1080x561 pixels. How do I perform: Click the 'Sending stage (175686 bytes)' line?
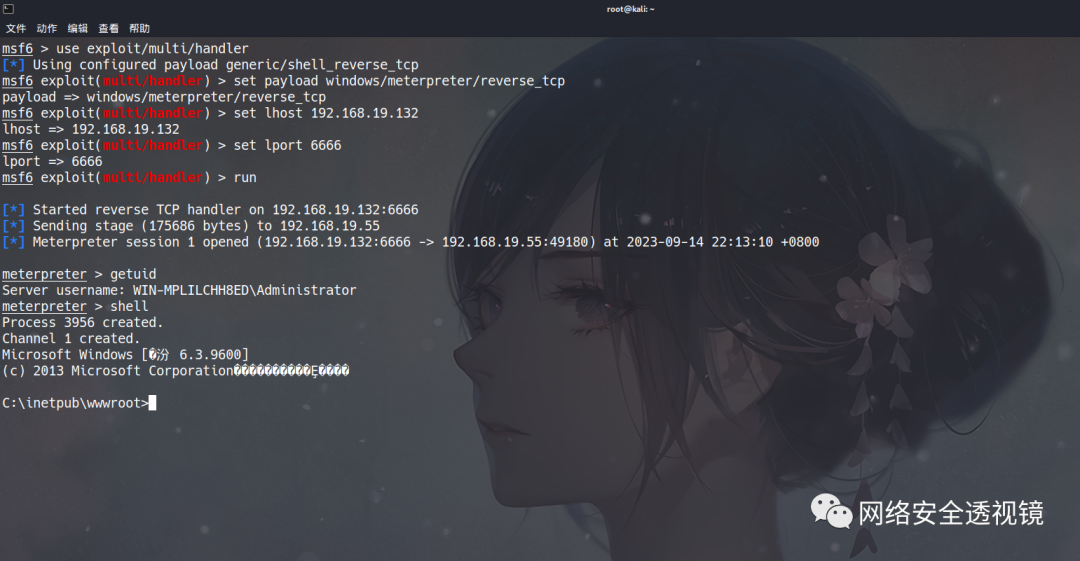(x=191, y=226)
